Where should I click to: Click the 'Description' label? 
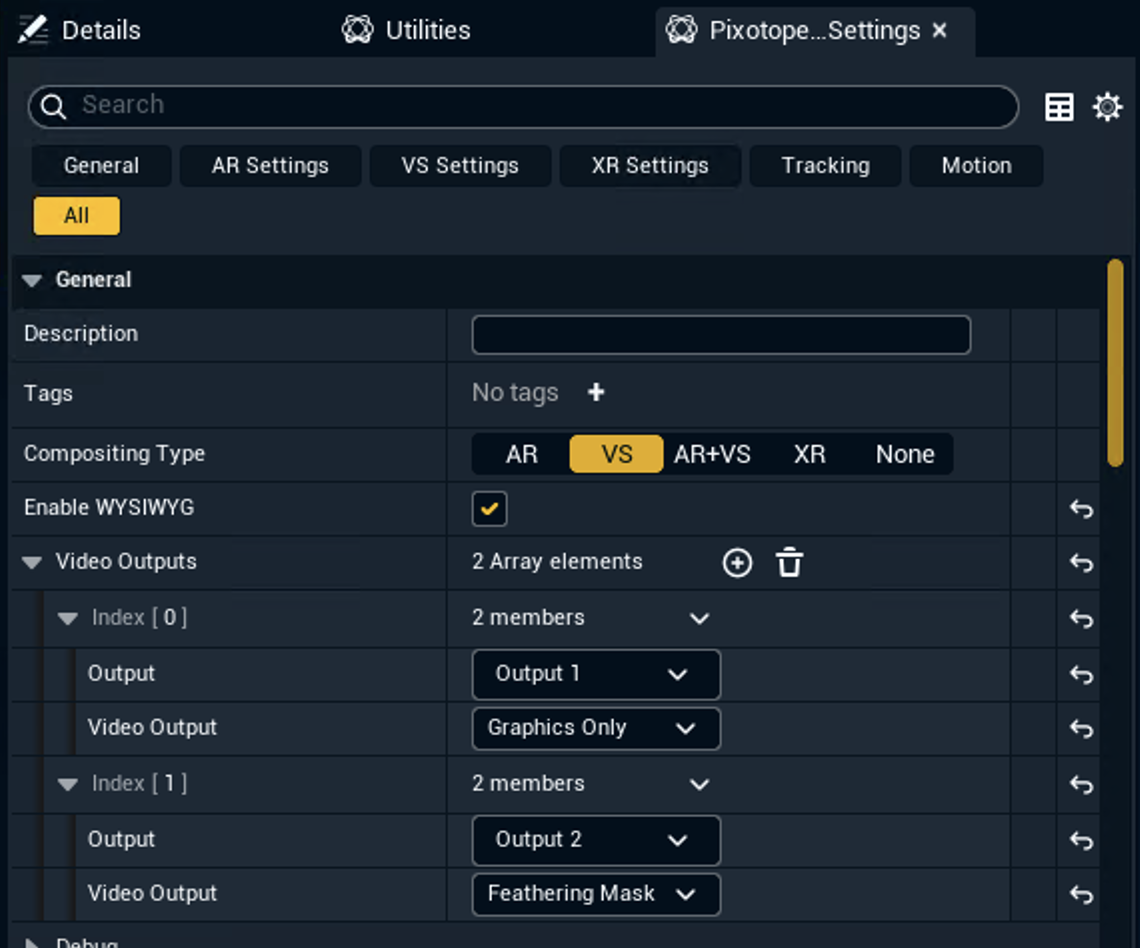(x=81, y=334)
